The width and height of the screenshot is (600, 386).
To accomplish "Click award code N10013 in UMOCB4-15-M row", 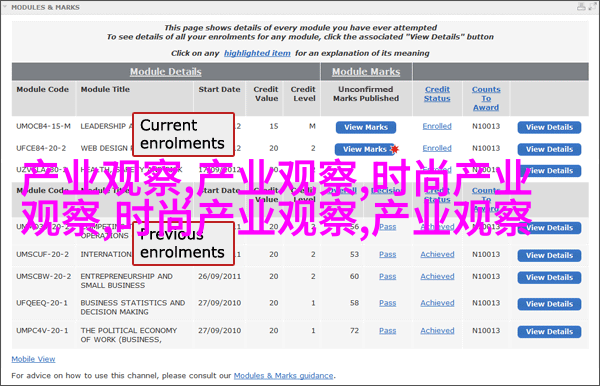I will click(x=486, y=126).
